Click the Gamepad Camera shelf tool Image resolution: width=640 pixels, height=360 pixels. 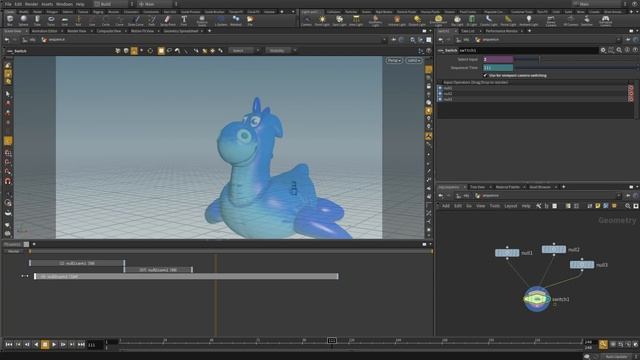coord(606,20)
